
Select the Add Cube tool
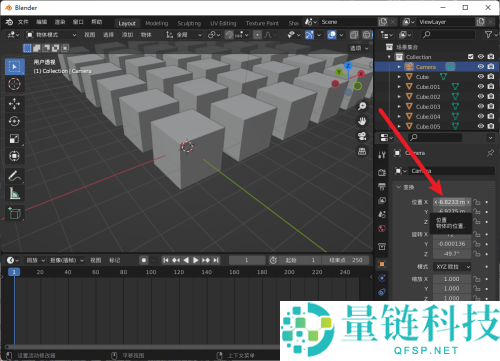14,213
